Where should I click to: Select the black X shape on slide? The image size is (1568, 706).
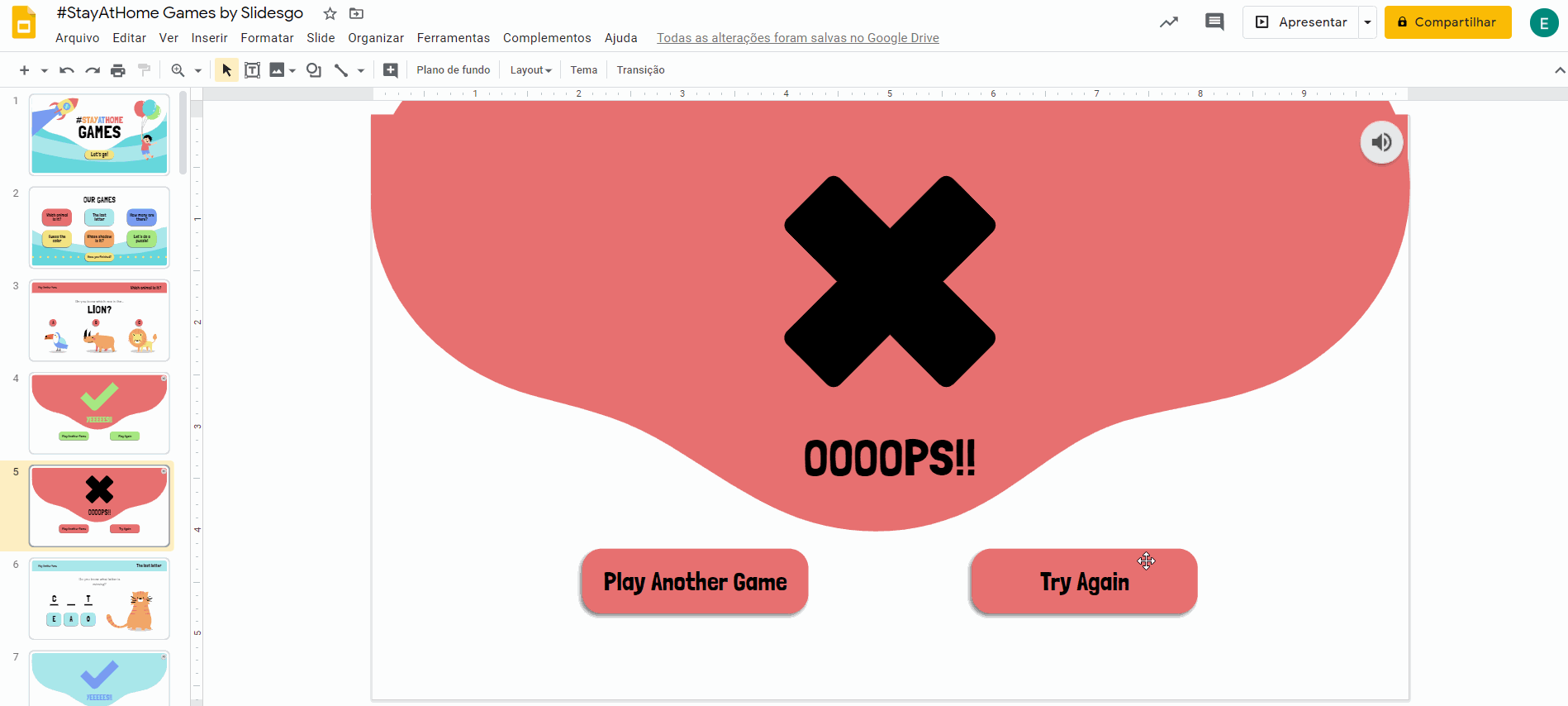tap(889, 281)
